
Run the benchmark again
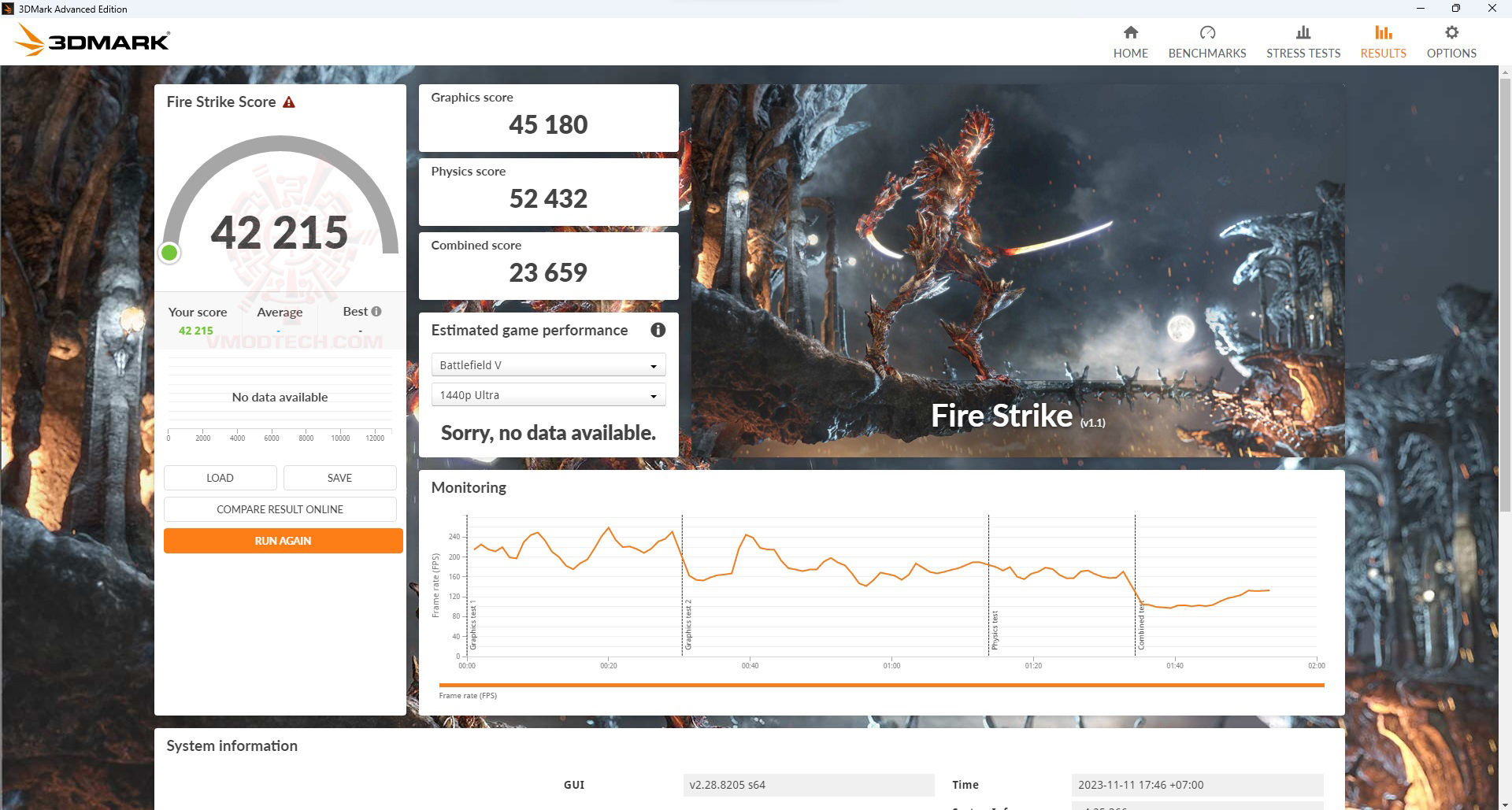(x=282, y=541)
